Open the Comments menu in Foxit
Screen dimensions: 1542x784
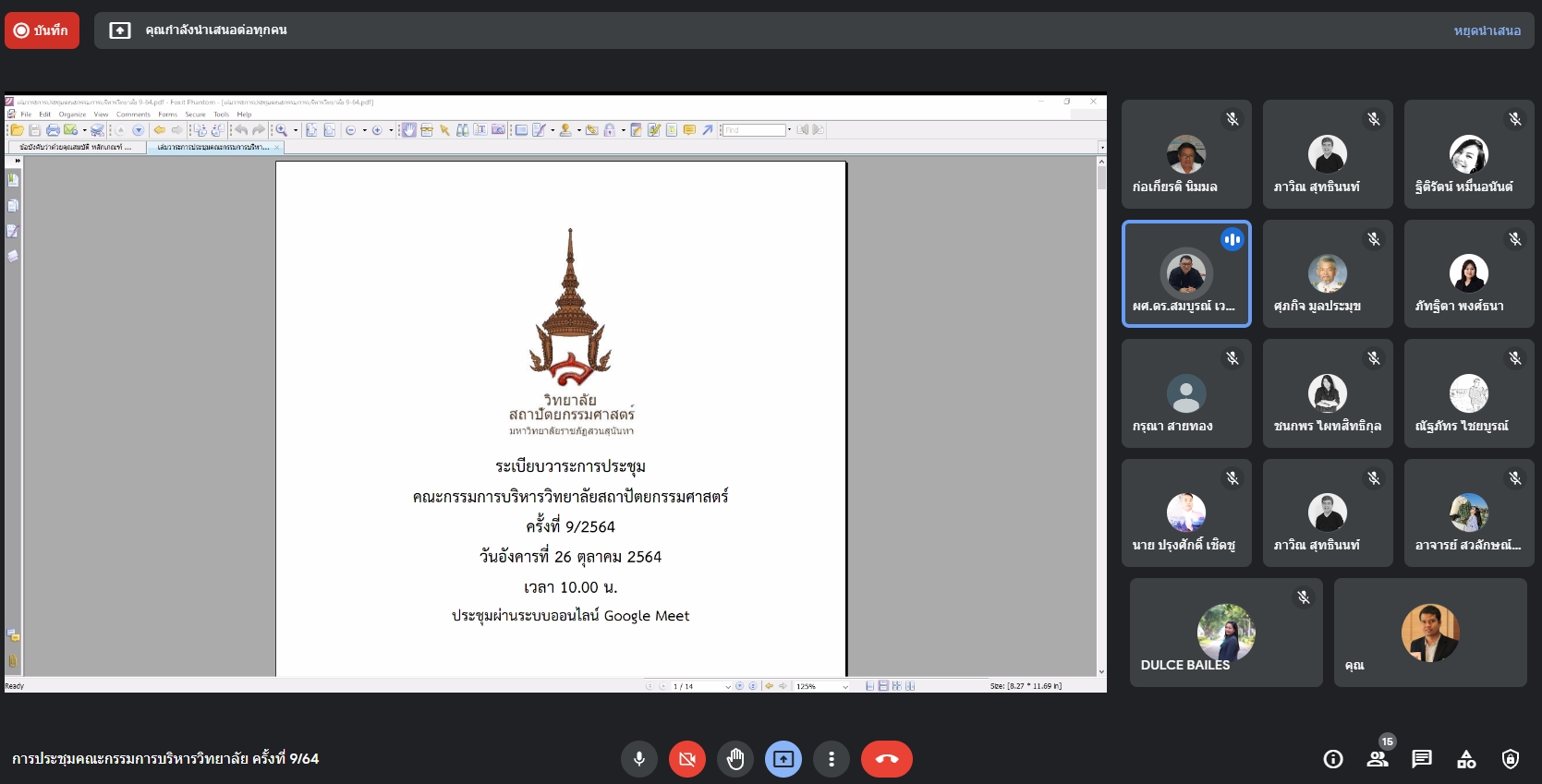pyautogui.click(x=133, y=115)
